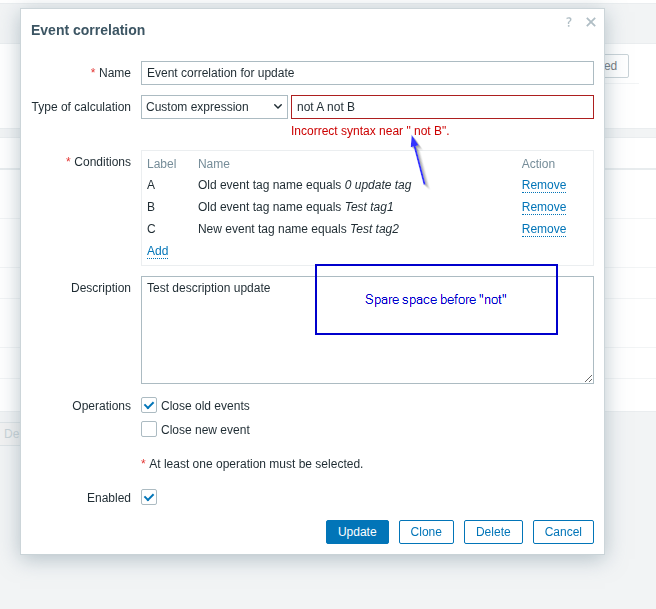656x609 pixels.
Task: Click the Close new event label
Action: (x=205, y=430)
